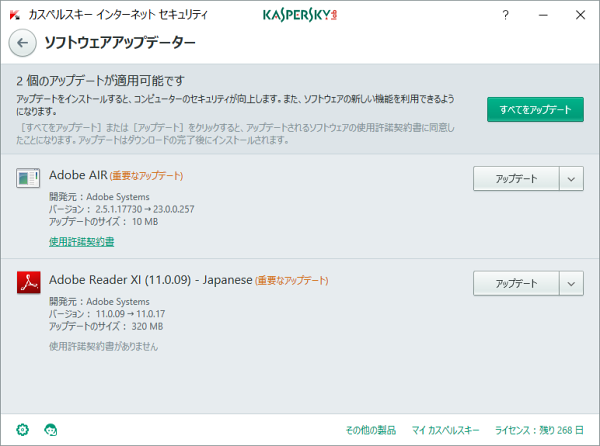Click the ライセンス：残り 268 日 link
Image resolution: width=600 pixels, height=446 pixels.
tap(539, 430)
